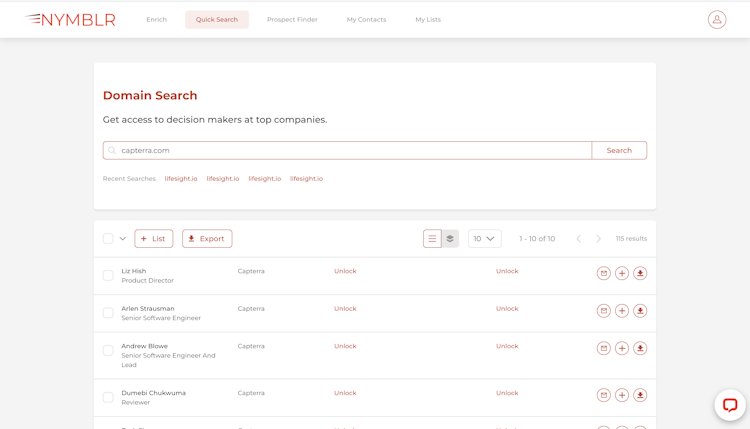Switch to list view layout
Viewport: 750px width, 429px height.
tap(432, 239)
